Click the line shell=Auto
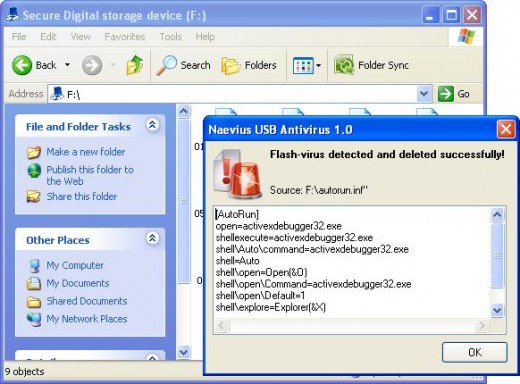This screenshot has height=384, width=520. point(237,261)
